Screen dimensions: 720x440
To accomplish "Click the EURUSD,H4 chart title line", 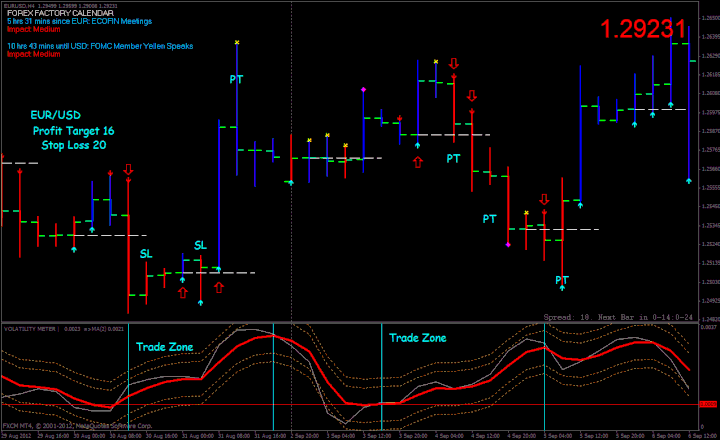I will (x=60, y=6).
